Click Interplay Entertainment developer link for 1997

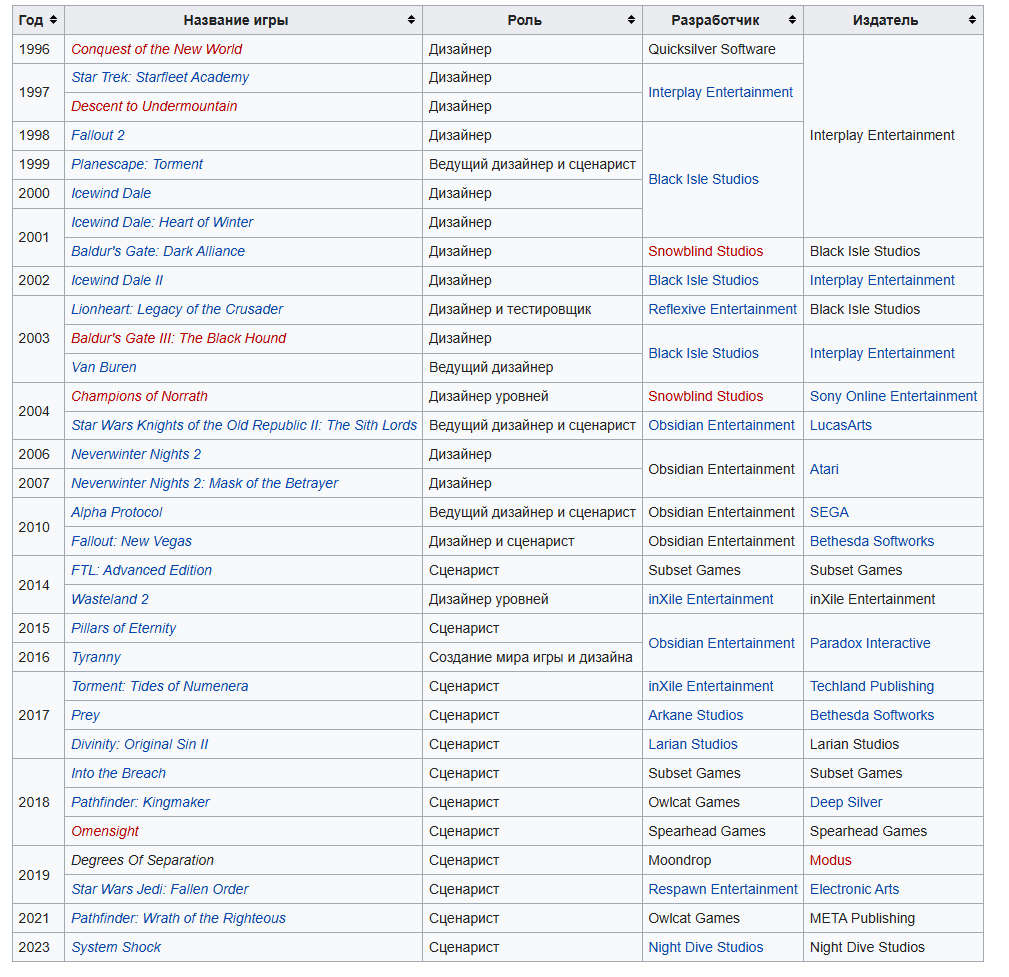(x=720, y=92)
